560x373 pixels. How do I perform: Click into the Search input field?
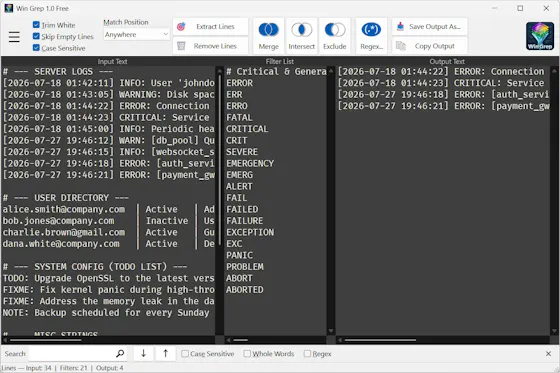pyautogui.click(x=71, y=354)
